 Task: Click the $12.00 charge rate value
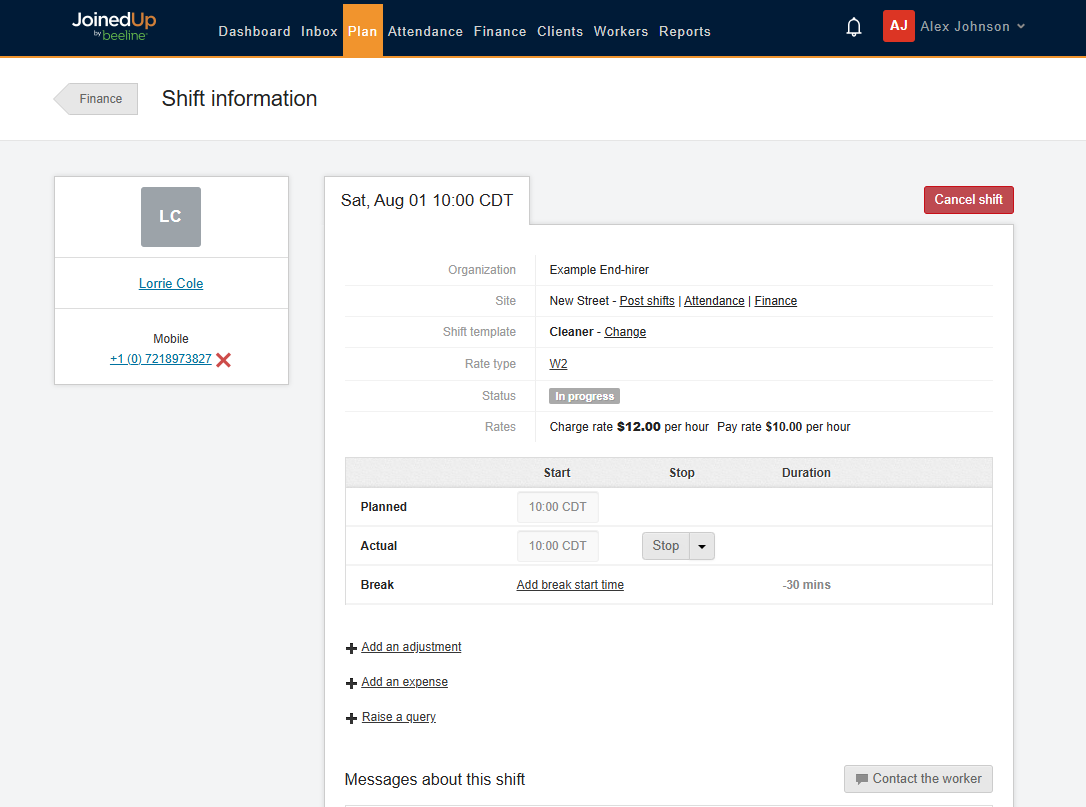tap(639, 427)
